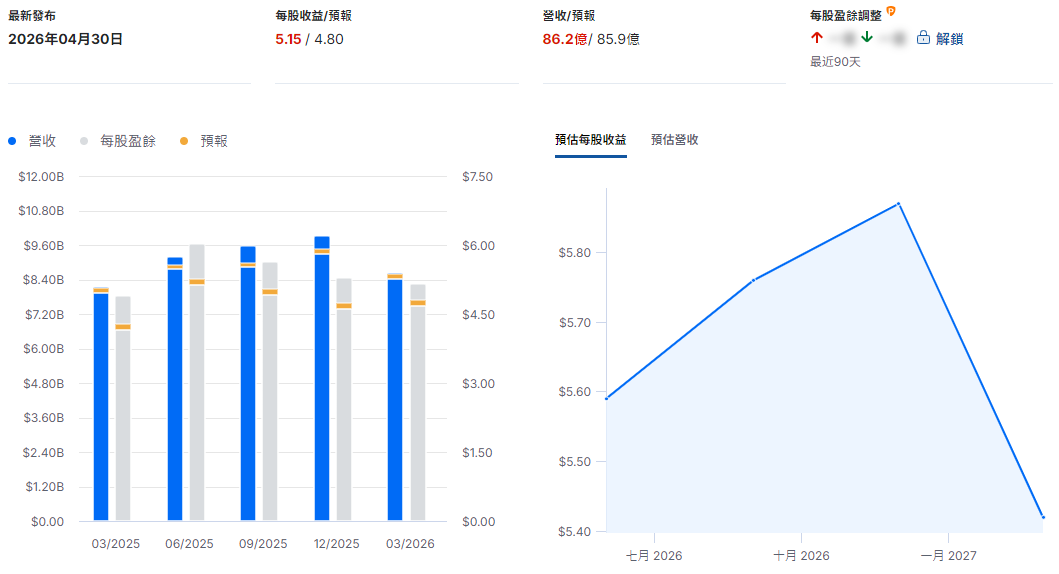Viewport: 1059px width, 574px height.
Task: Click the 每股收益/預報 heading
Action: tap(313, 16)
